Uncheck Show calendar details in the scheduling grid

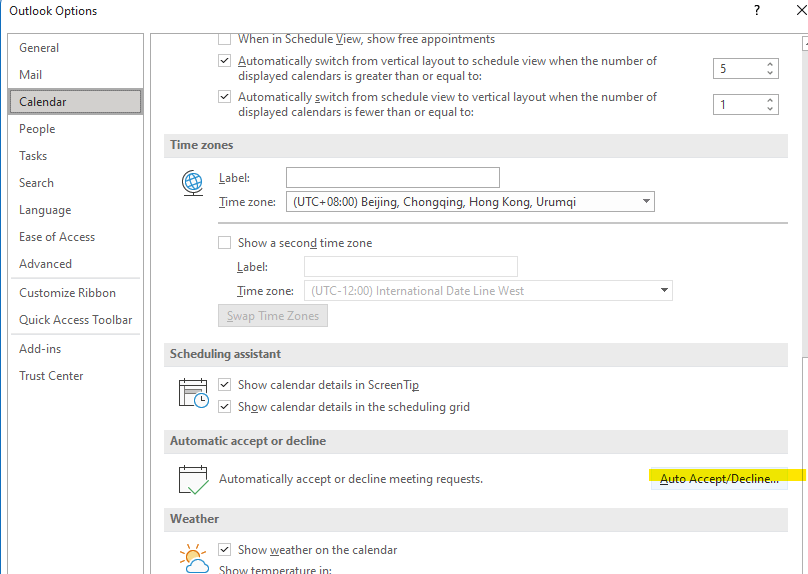tap(224, 407)
